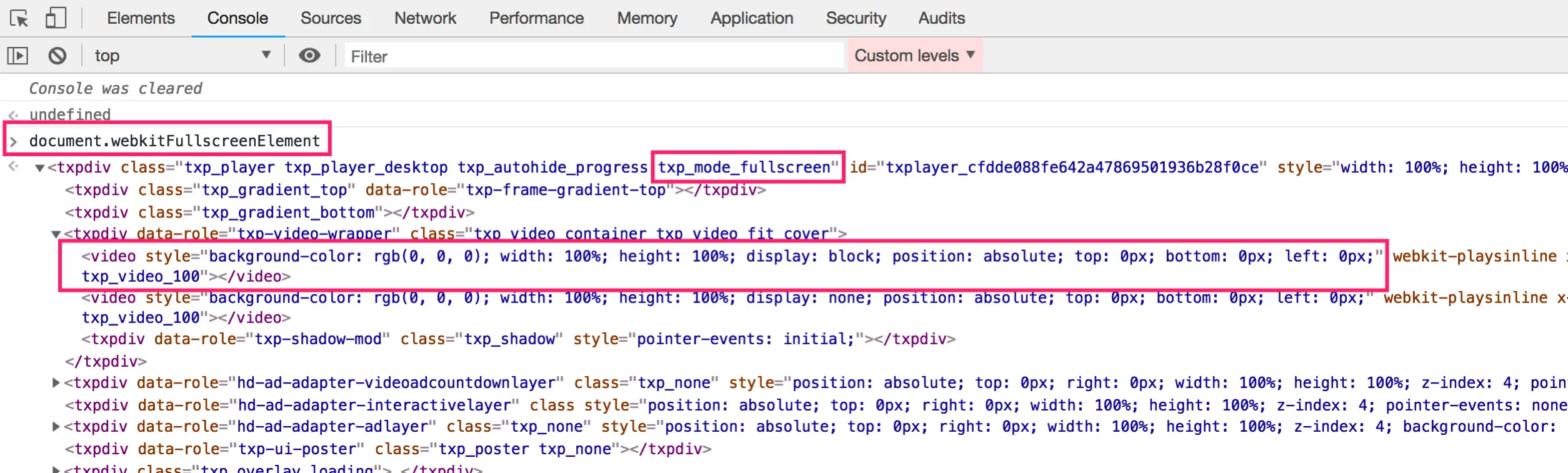
Task: Click the closing </txpdiv> tag line
Action: 106,361
